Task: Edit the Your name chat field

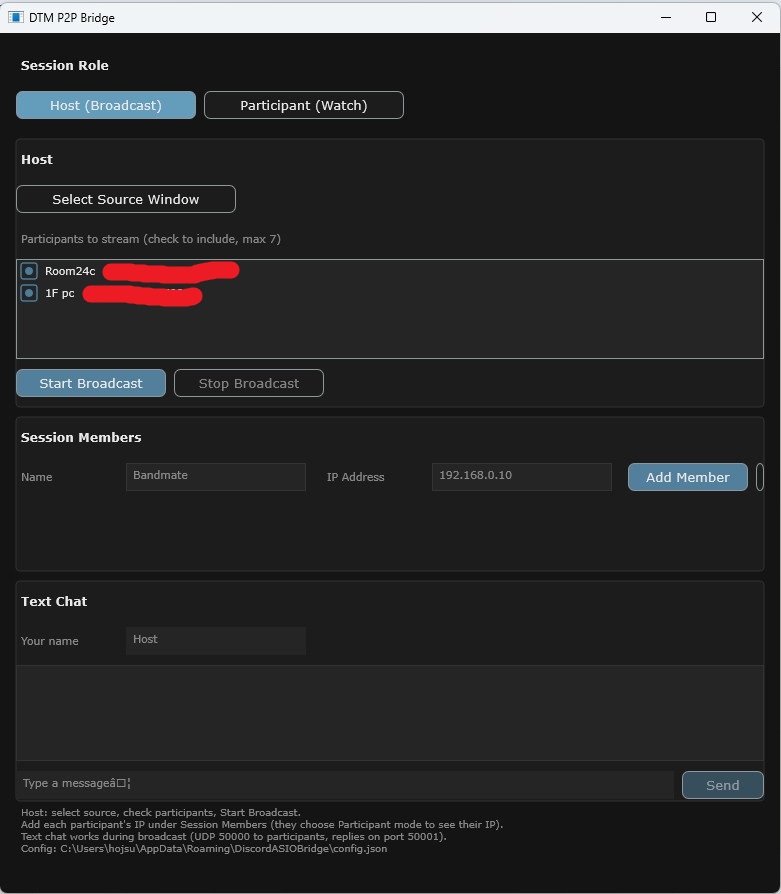Action: coord(215,640)
